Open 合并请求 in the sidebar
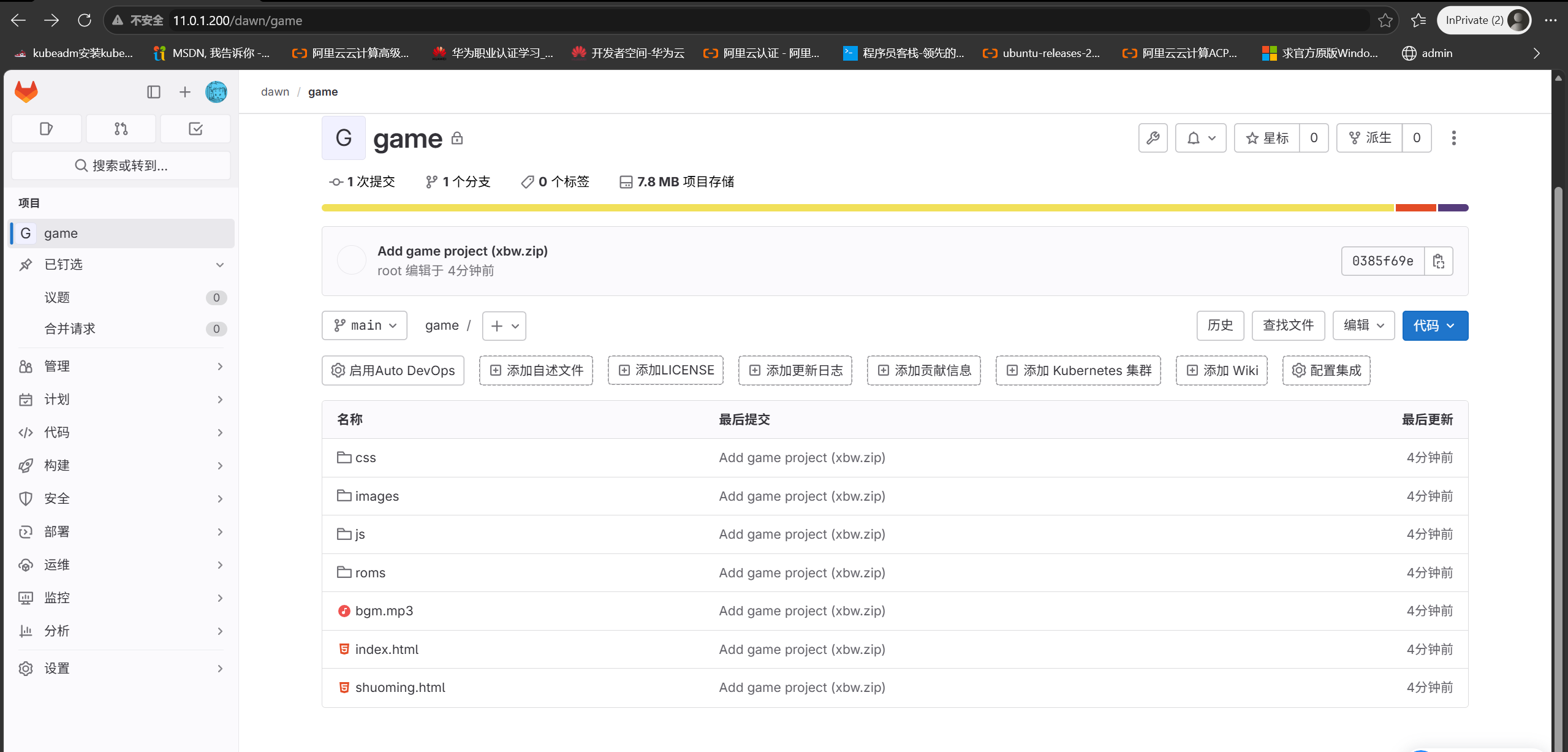The image size is (1568, 752). click(121, 329)
